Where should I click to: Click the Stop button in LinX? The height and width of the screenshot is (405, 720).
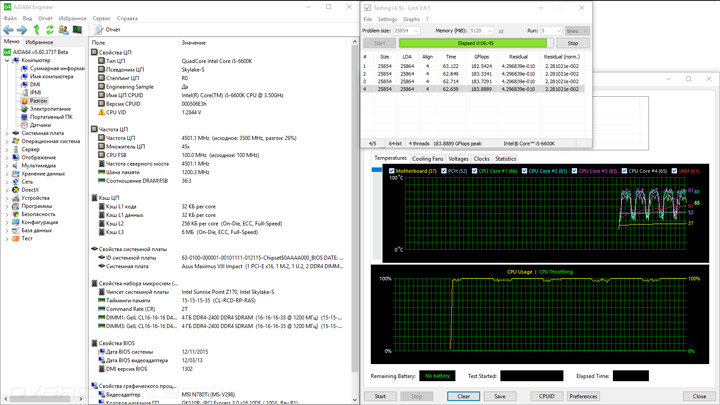pos(573,43)
